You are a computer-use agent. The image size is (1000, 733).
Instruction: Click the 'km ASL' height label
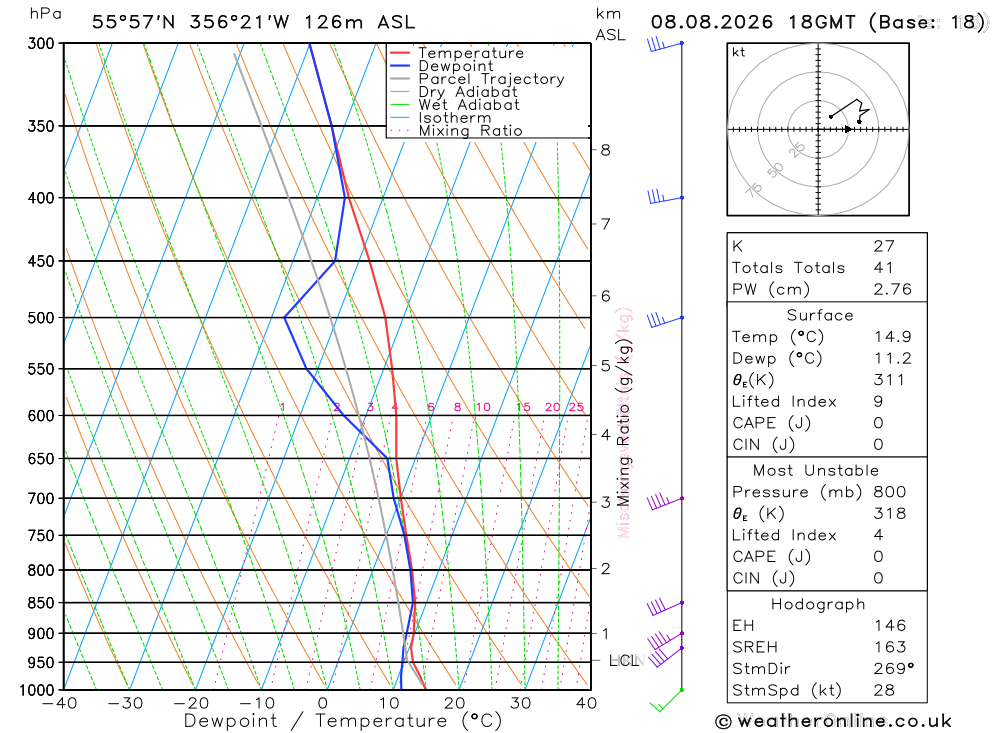tap(610, 24)
